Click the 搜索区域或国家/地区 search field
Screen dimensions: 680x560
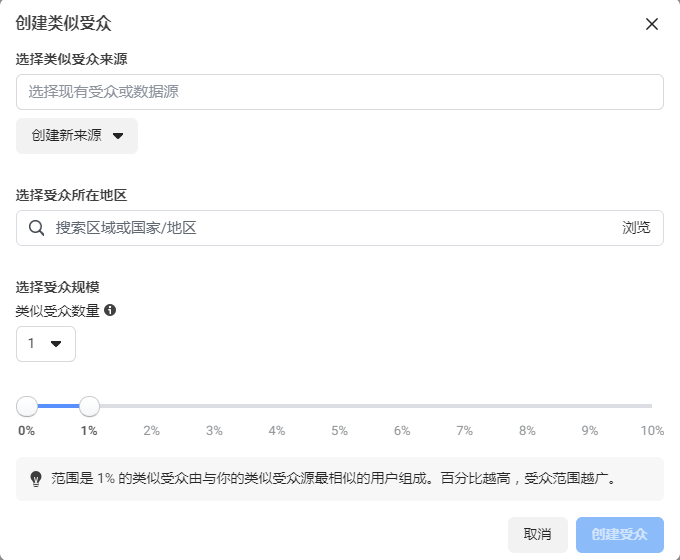[320, 228]
